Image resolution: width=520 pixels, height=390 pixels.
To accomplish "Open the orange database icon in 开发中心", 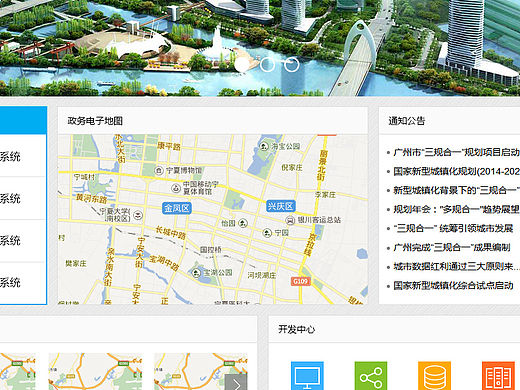I will 434,376.
